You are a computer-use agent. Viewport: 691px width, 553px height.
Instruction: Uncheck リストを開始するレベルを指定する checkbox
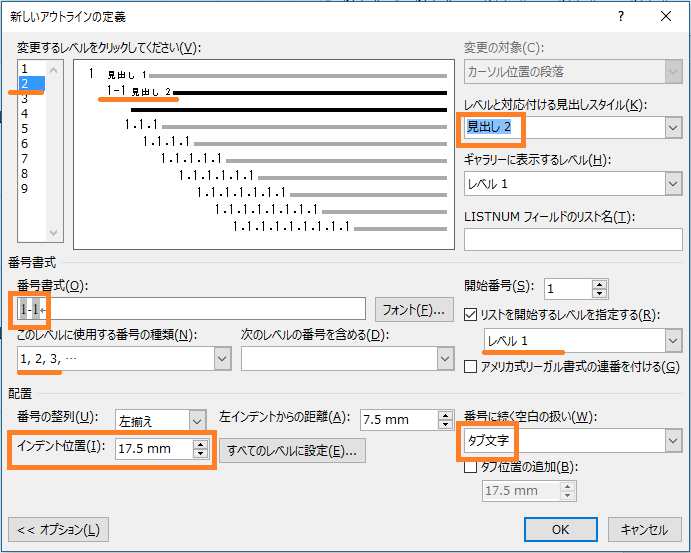pyautogui.click(x=470, y=315)
